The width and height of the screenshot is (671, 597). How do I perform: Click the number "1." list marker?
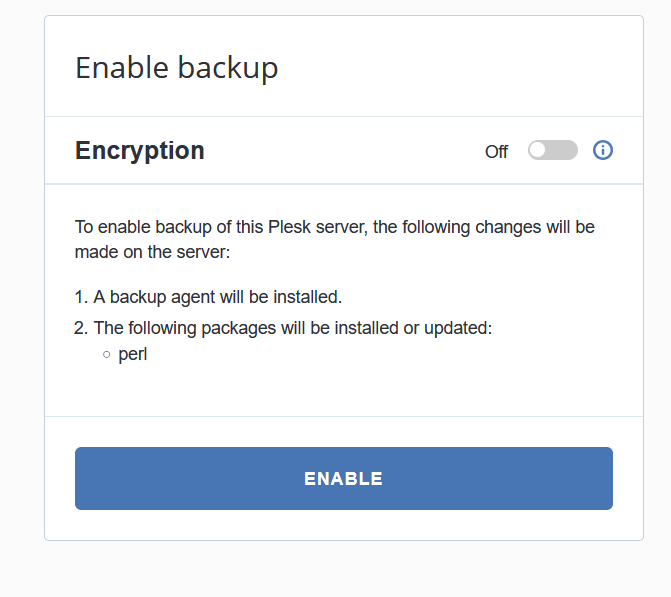pyautogui.click(x=82, y=297)
